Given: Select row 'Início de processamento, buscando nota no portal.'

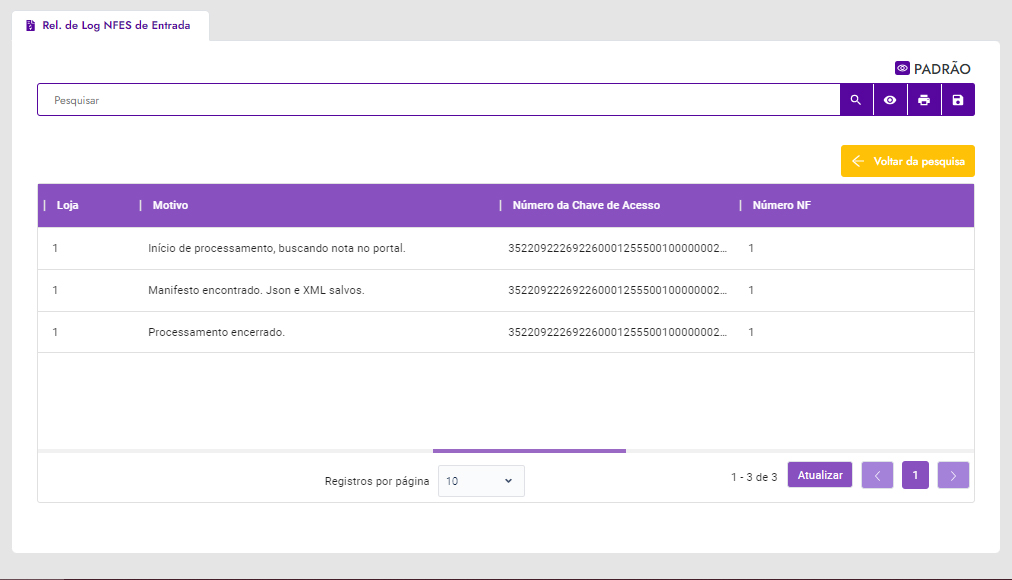Looking at the screenshot, I should pyautogui.click(x=505, y=248).
